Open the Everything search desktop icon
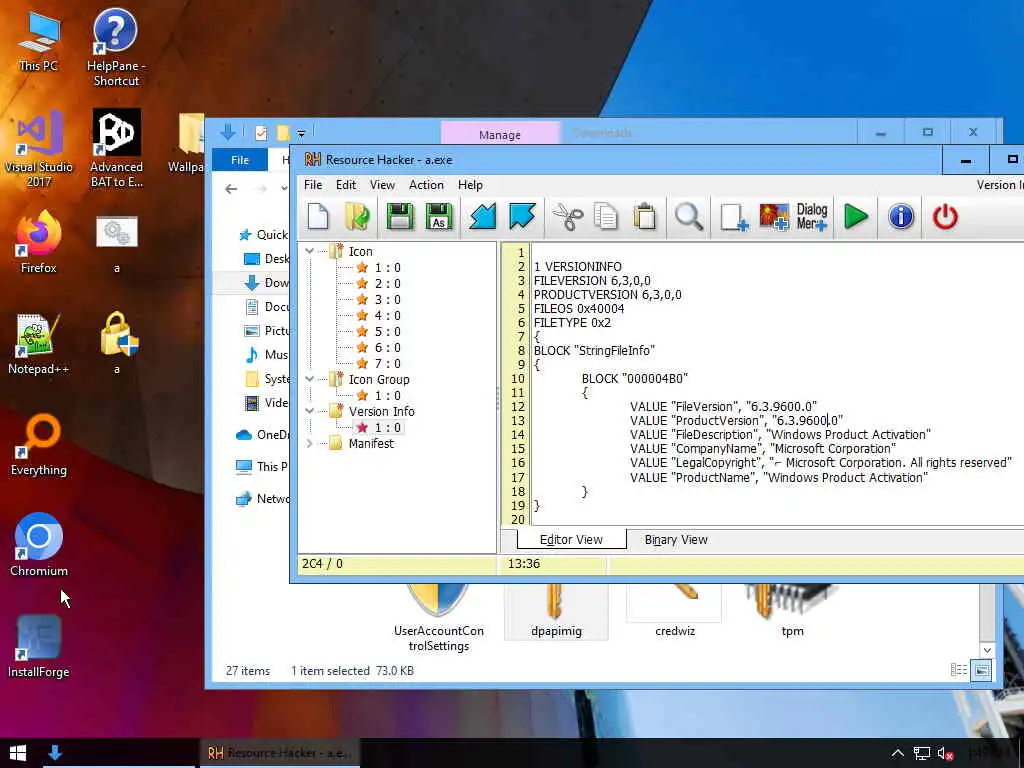The image size is (1024, 768). coord(39,445)
